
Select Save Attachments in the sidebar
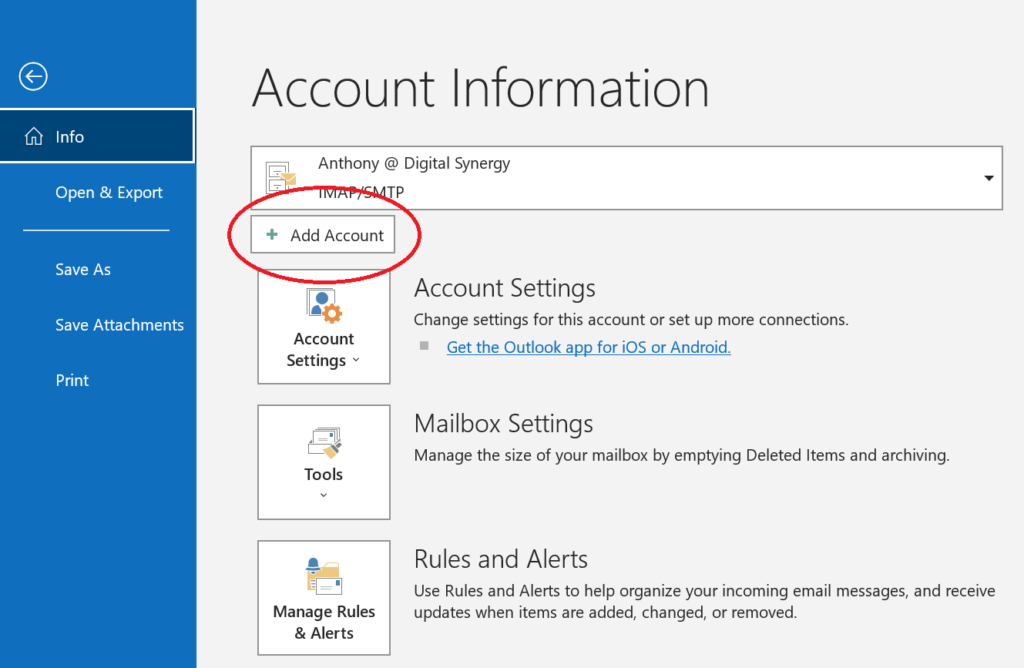(x=119, y=324)
